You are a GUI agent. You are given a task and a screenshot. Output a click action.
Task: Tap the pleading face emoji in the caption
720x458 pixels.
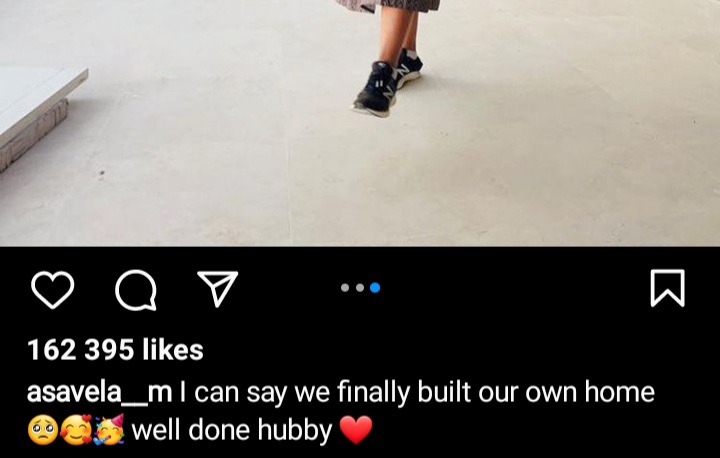pos(43,430)
